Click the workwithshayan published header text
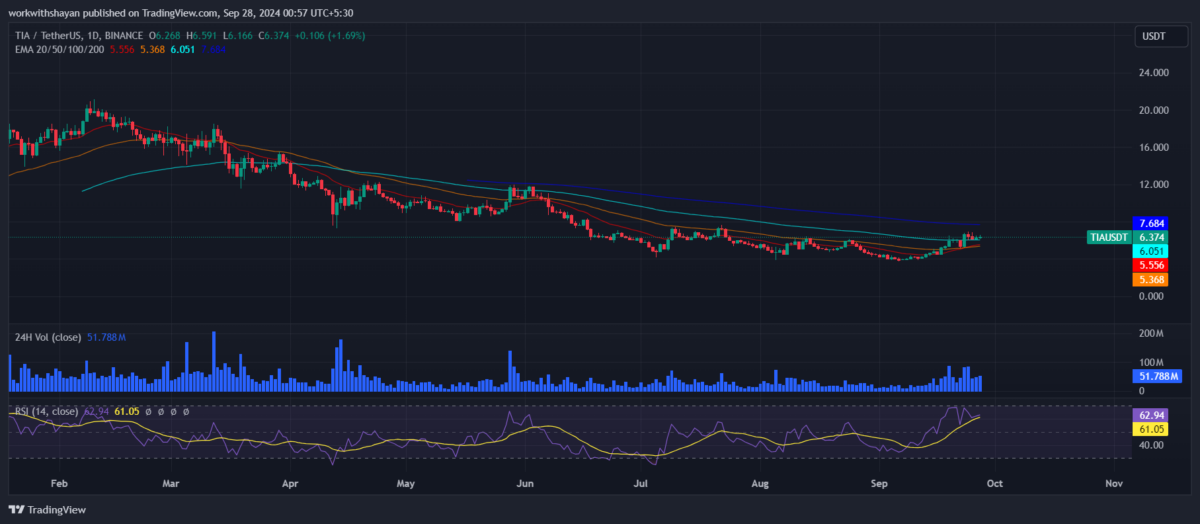 (174, 12)
